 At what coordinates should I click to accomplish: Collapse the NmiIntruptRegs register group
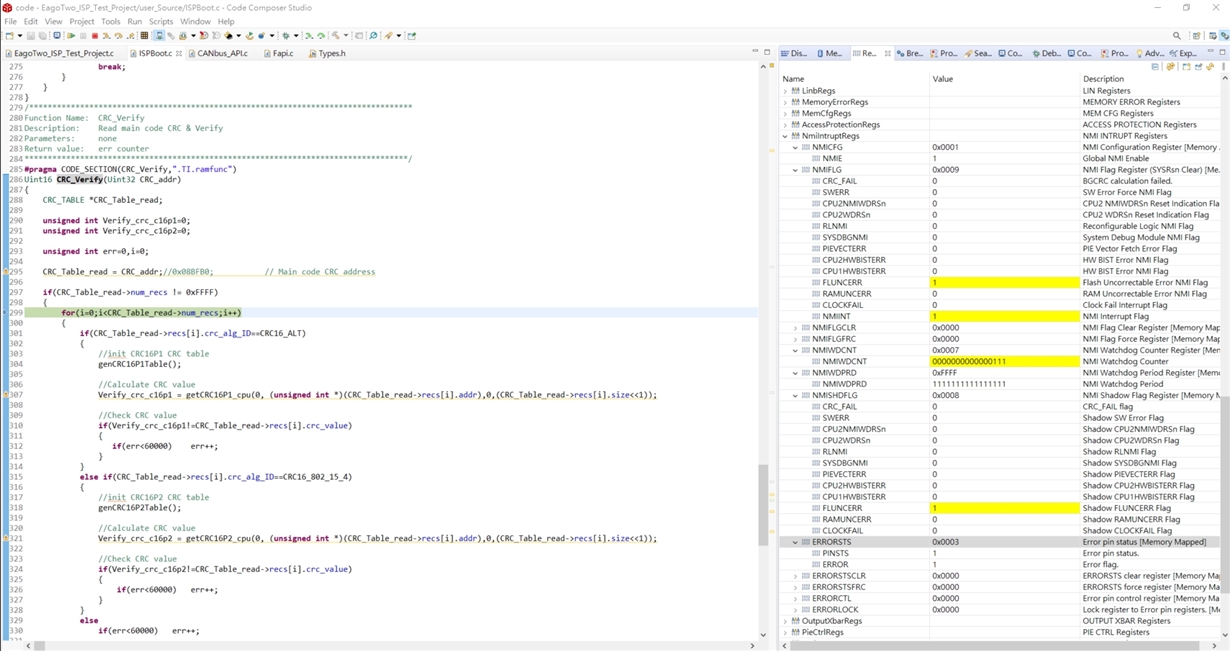(785, 136)
